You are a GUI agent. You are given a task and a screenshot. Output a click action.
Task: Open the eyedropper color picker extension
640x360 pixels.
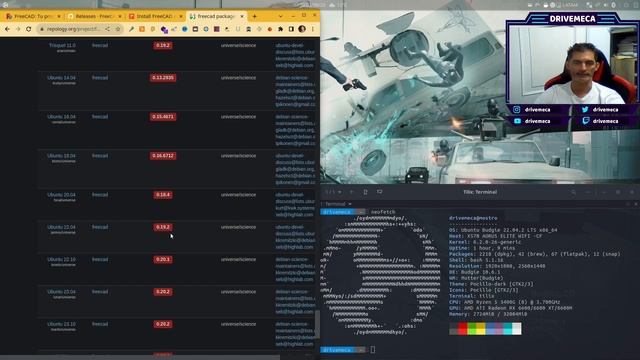point(131,29)
